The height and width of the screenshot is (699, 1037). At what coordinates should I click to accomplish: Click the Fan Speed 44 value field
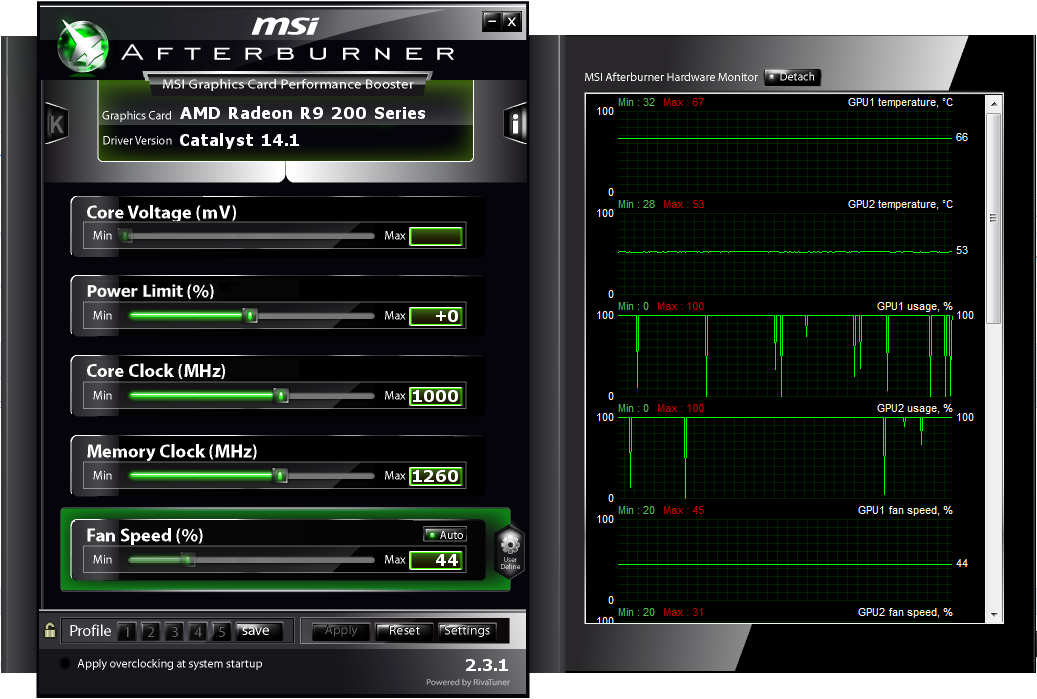click(436, 560)
